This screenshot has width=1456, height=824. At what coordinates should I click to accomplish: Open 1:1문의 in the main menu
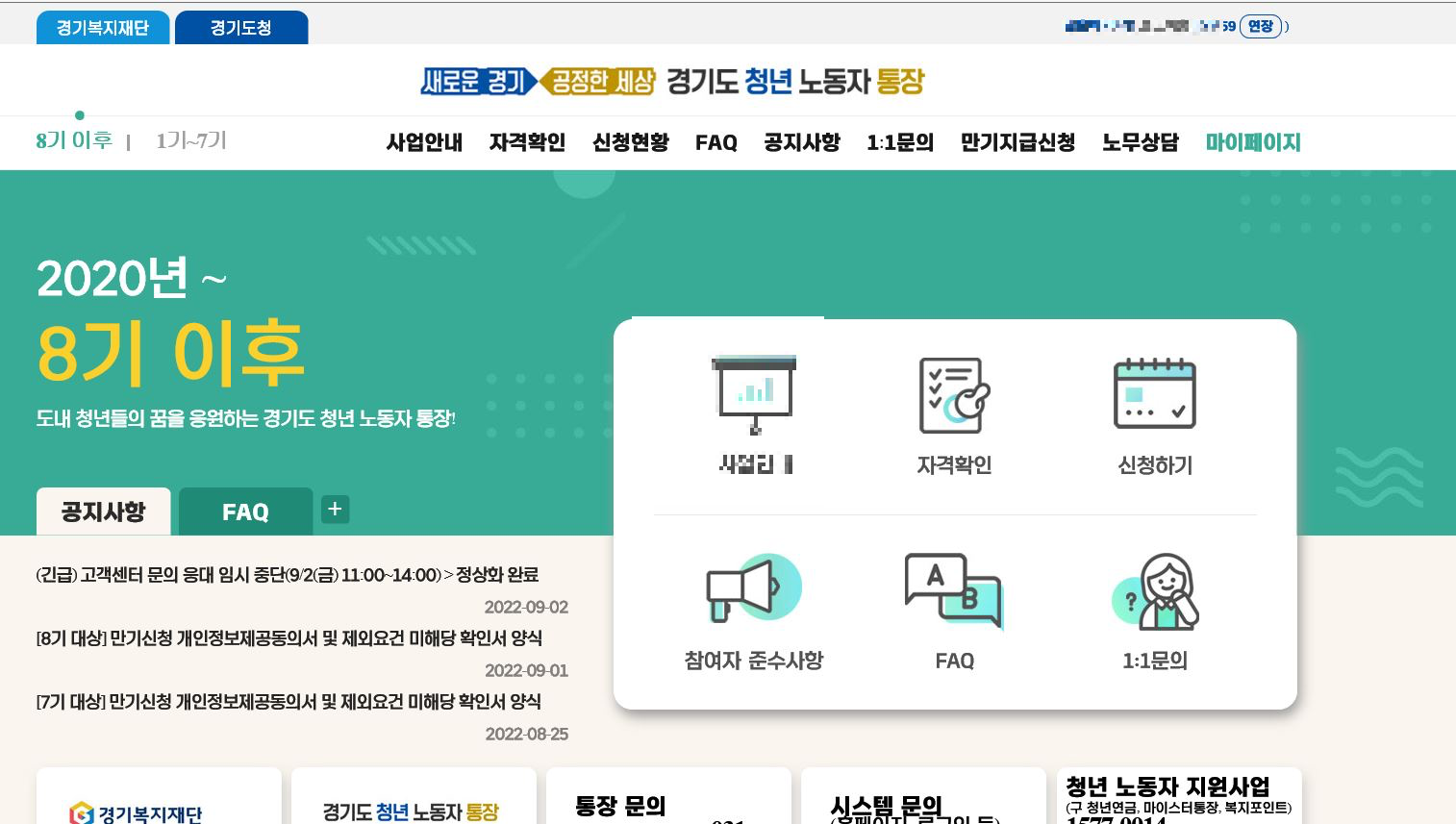pos(900,142)
